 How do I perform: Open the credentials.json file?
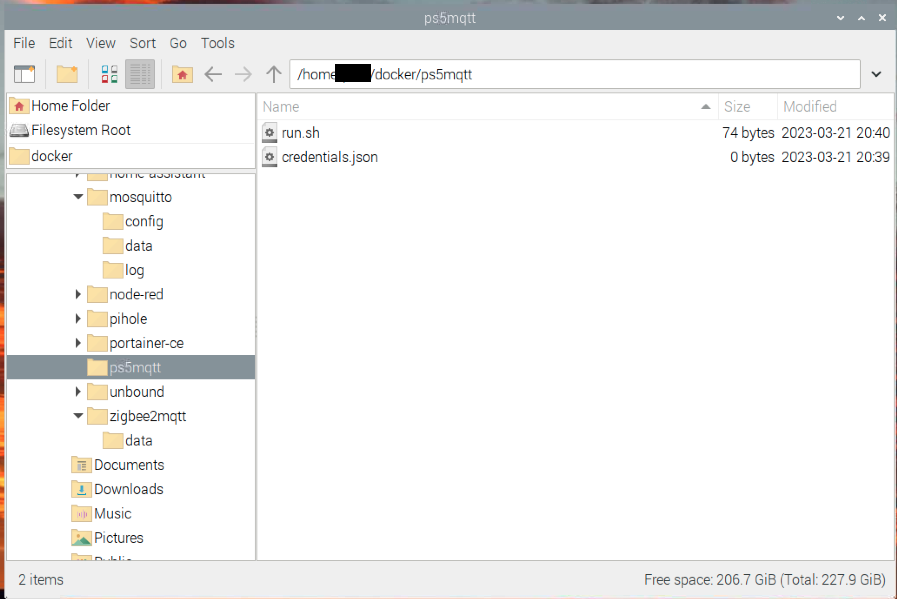[x=330, y=157]
